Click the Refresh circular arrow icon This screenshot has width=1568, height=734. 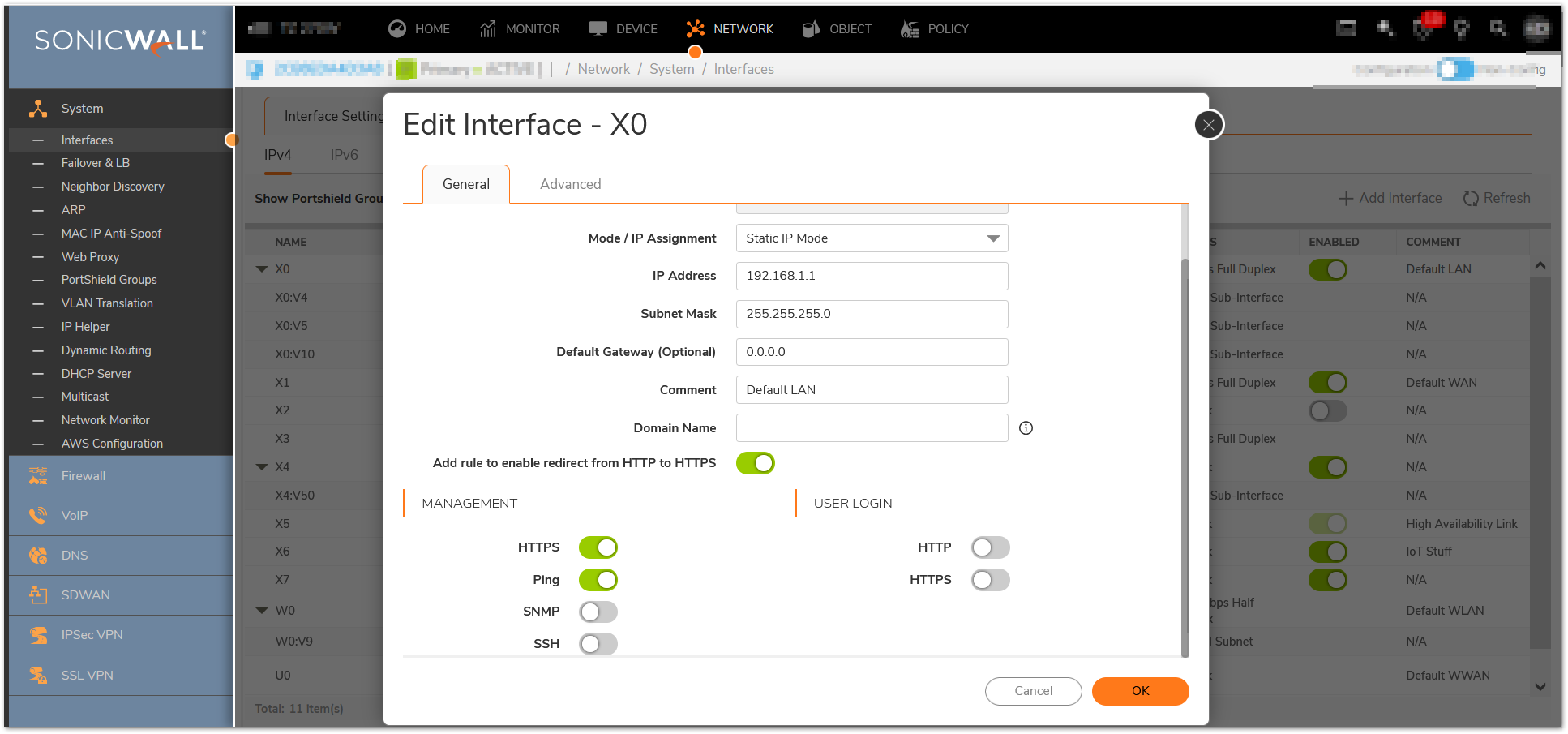coord(1471,199)
